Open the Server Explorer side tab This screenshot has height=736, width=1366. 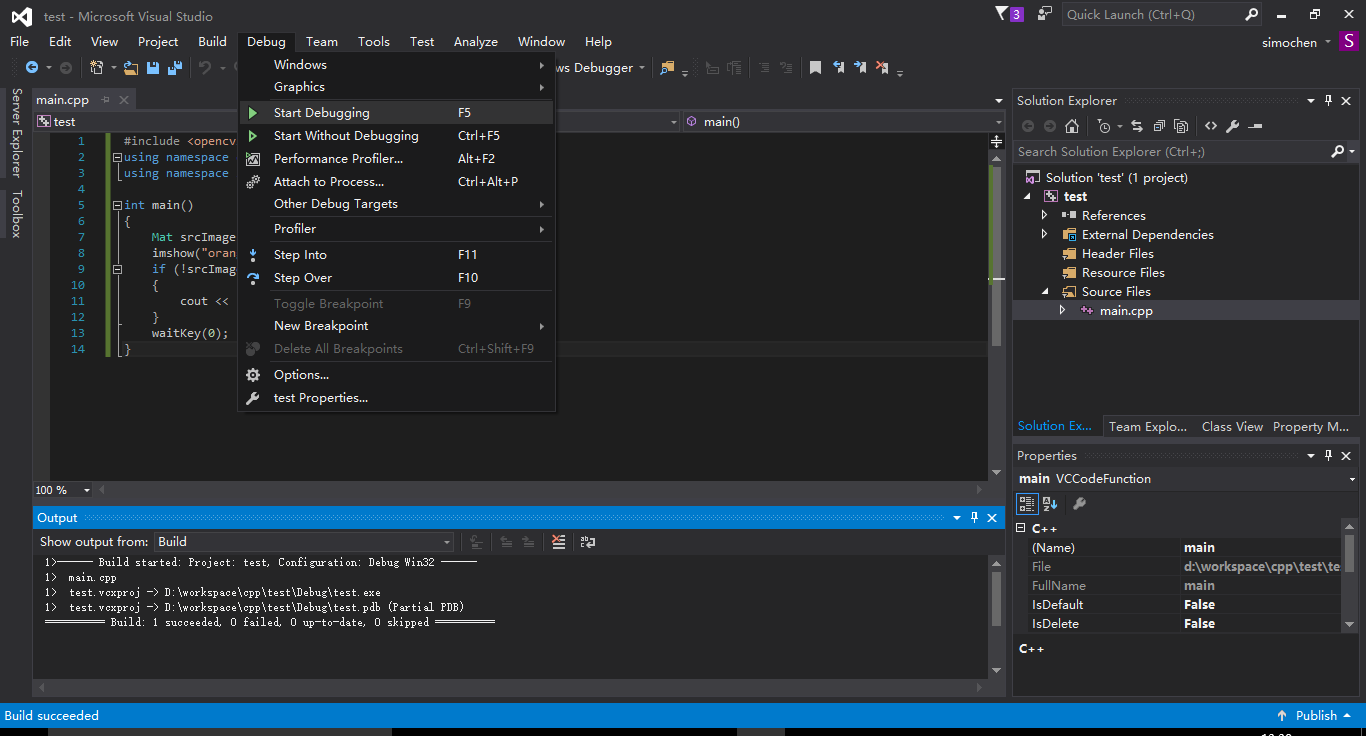tap(16, 132)
